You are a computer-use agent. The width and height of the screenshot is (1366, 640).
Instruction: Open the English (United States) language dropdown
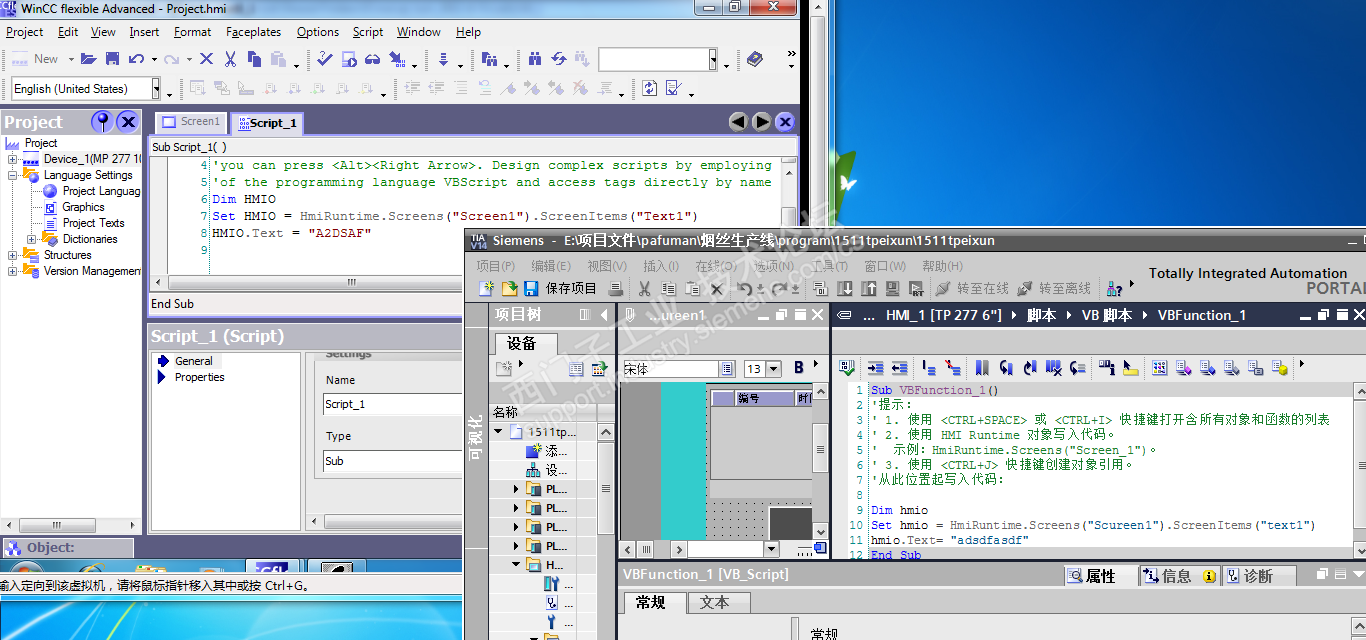coord(156,89)
